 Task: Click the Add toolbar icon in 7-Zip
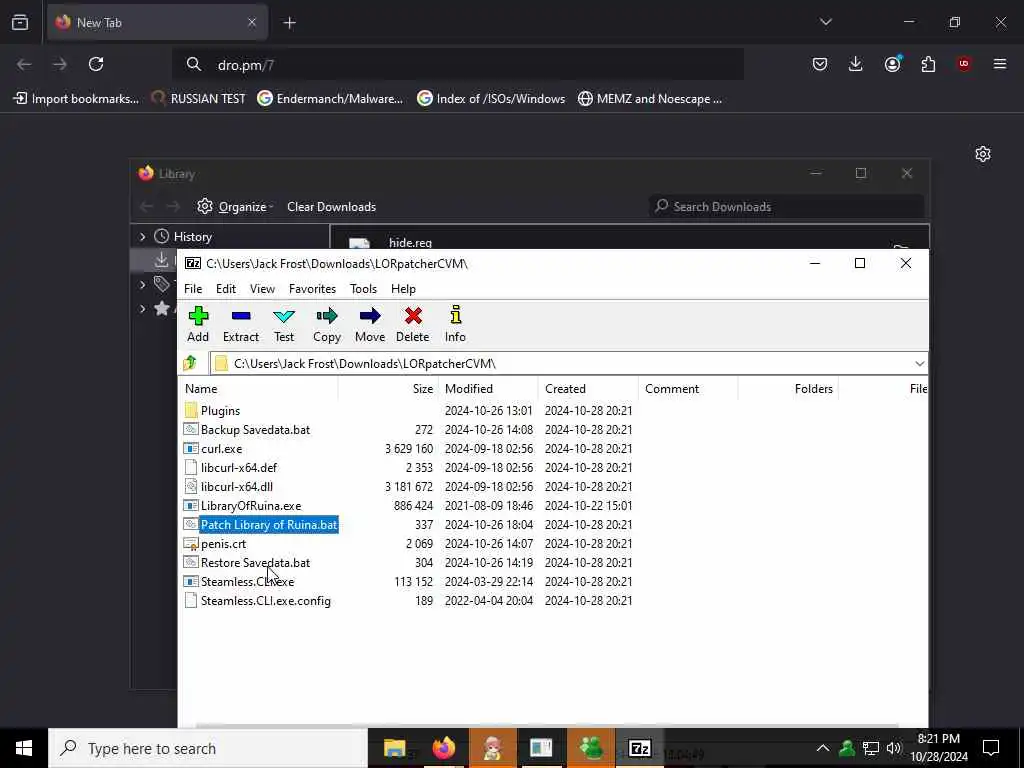click(198, 324)
